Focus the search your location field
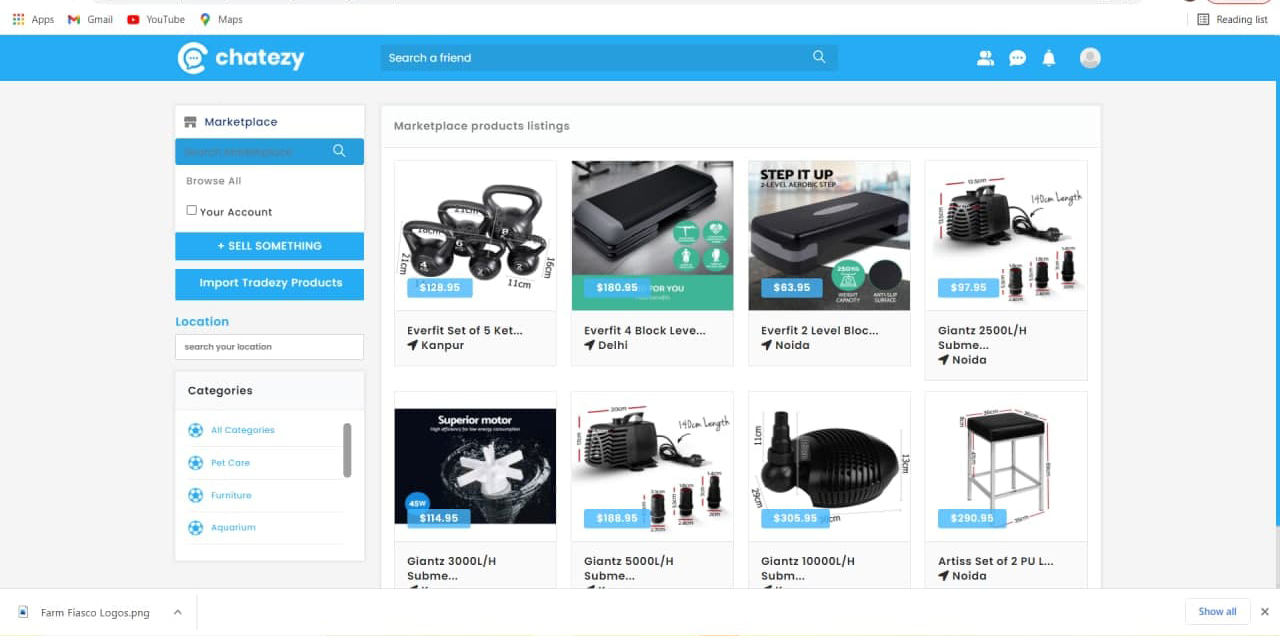Image resolution: width=1280 pixels, height=636 pixels. 269,347
